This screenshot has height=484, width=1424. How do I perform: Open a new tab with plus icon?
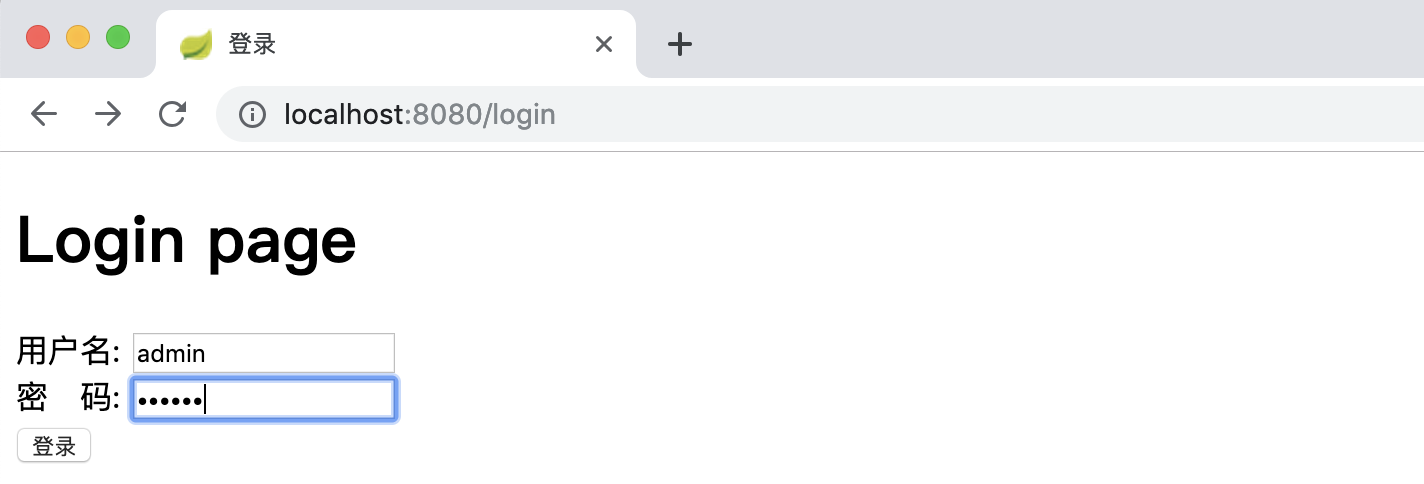pos(680,44)
